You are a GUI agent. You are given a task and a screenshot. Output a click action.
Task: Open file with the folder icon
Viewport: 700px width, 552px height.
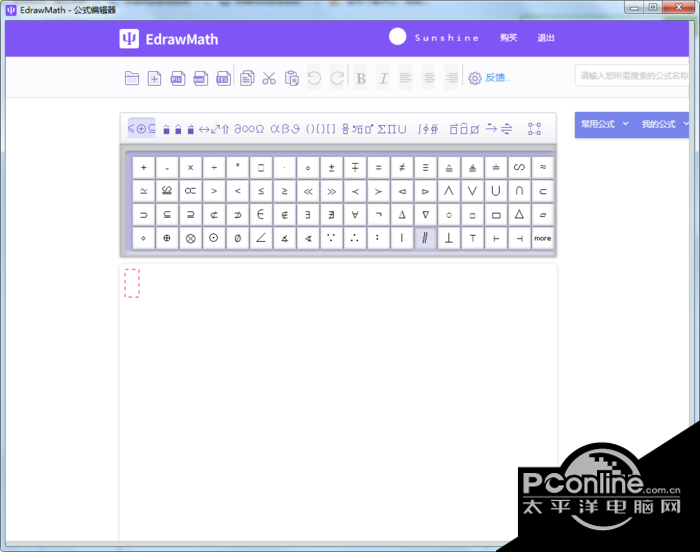[132, 78]
